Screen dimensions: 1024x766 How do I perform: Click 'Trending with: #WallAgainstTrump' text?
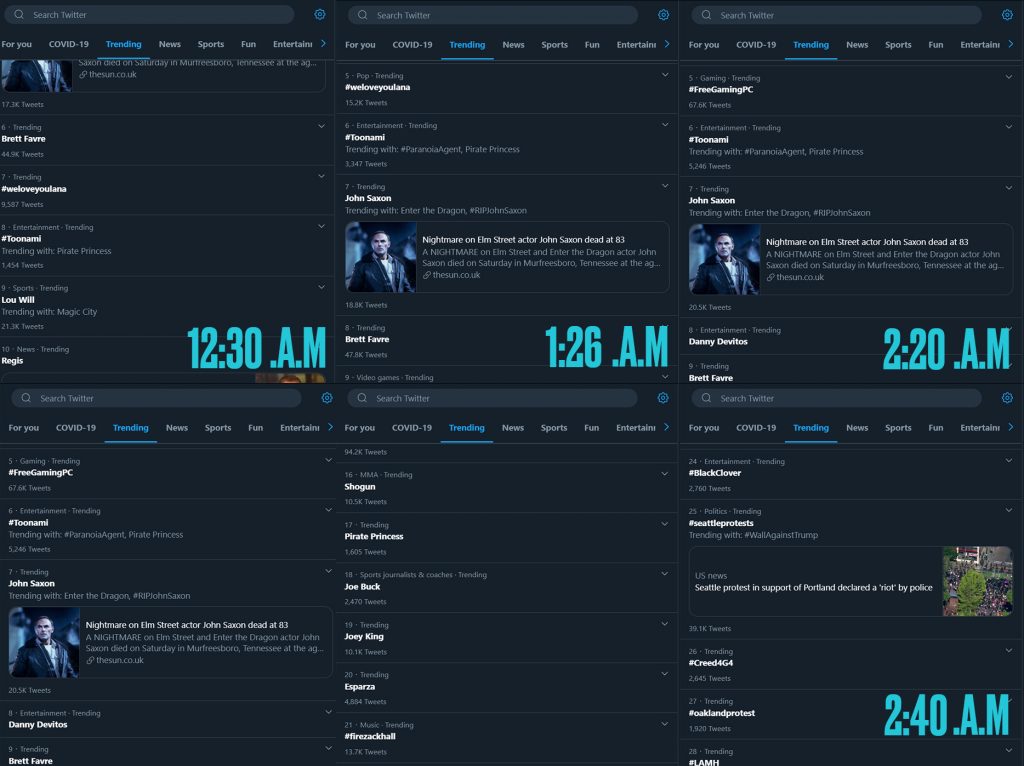pos(753,535)
